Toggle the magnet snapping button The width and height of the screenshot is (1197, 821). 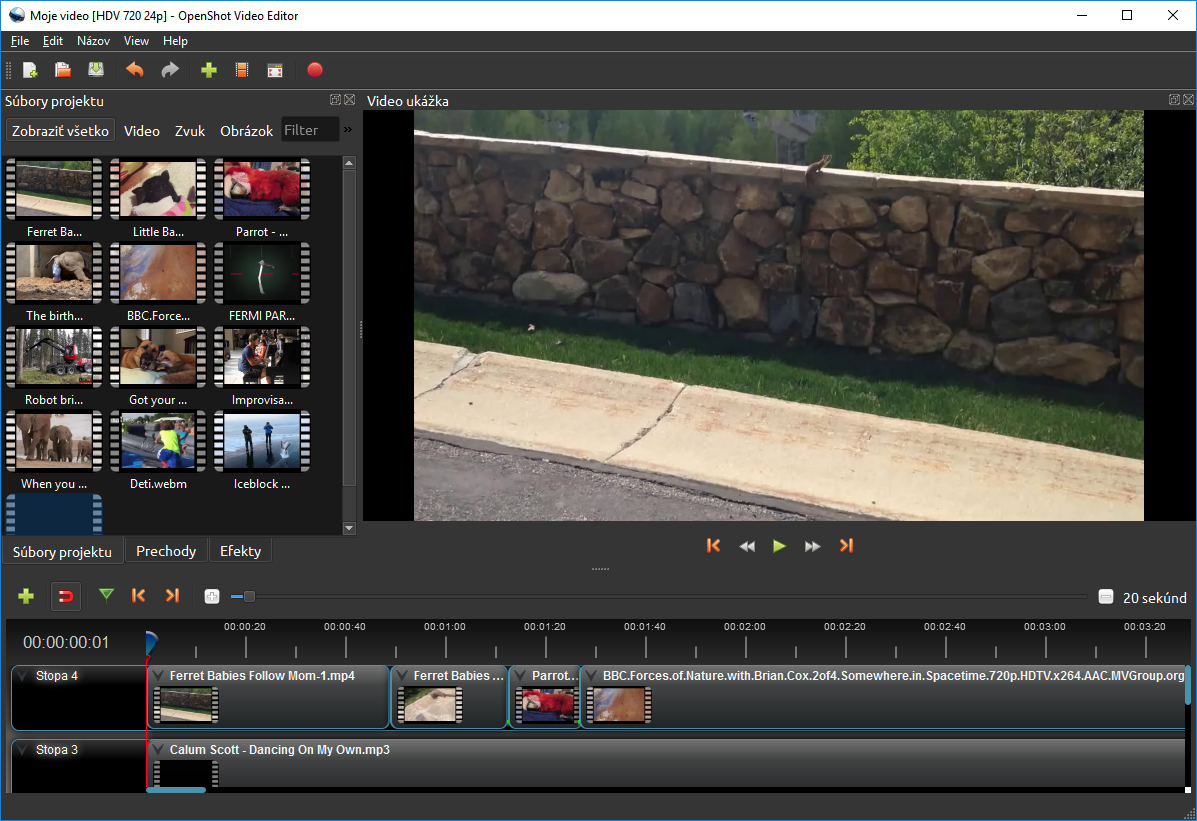66,596
